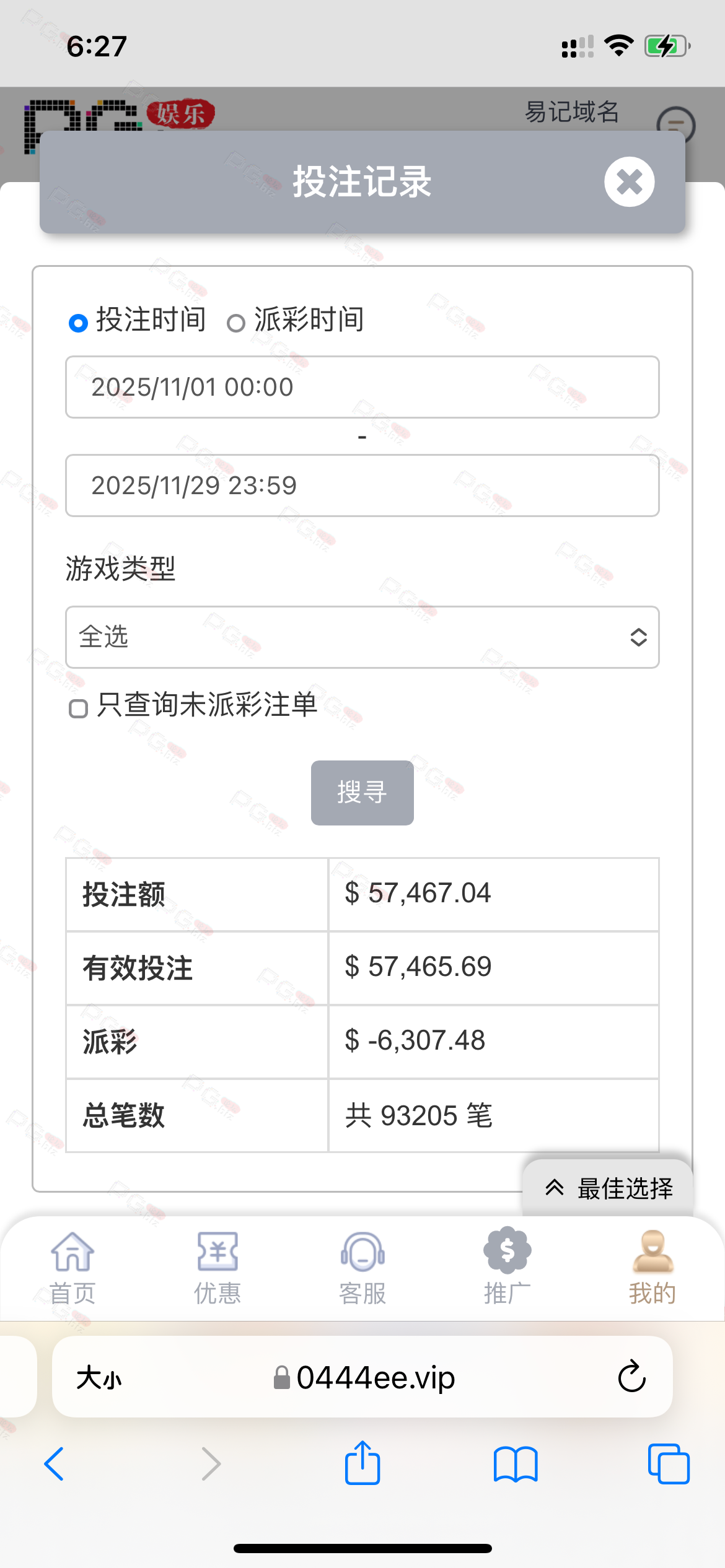
Task: Tap the 推广 dollar badge icon
Action: point(507,1251)
